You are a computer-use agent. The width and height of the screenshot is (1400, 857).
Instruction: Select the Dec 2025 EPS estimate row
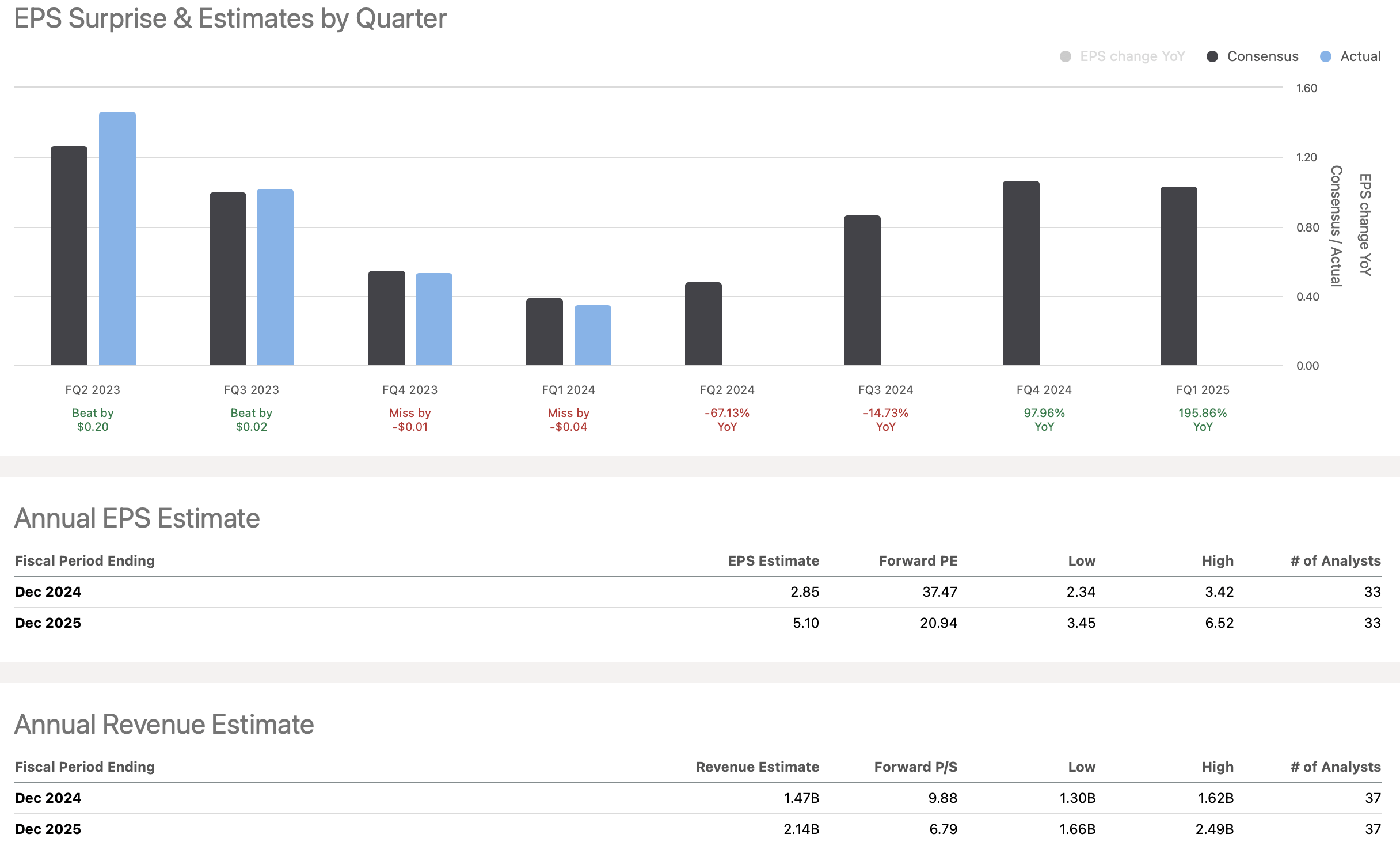(700, 623)
